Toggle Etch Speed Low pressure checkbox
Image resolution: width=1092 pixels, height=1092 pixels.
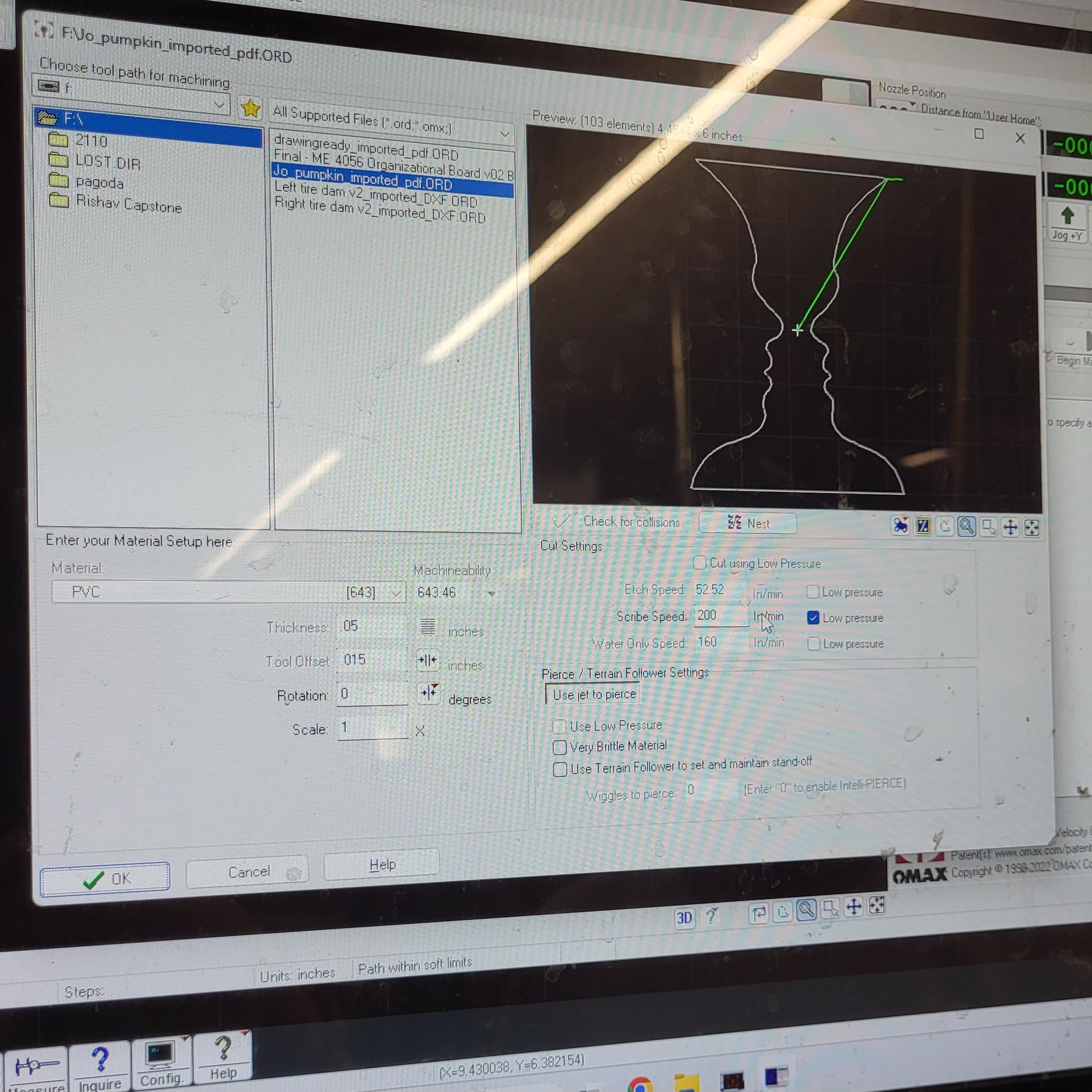point(813,592)
